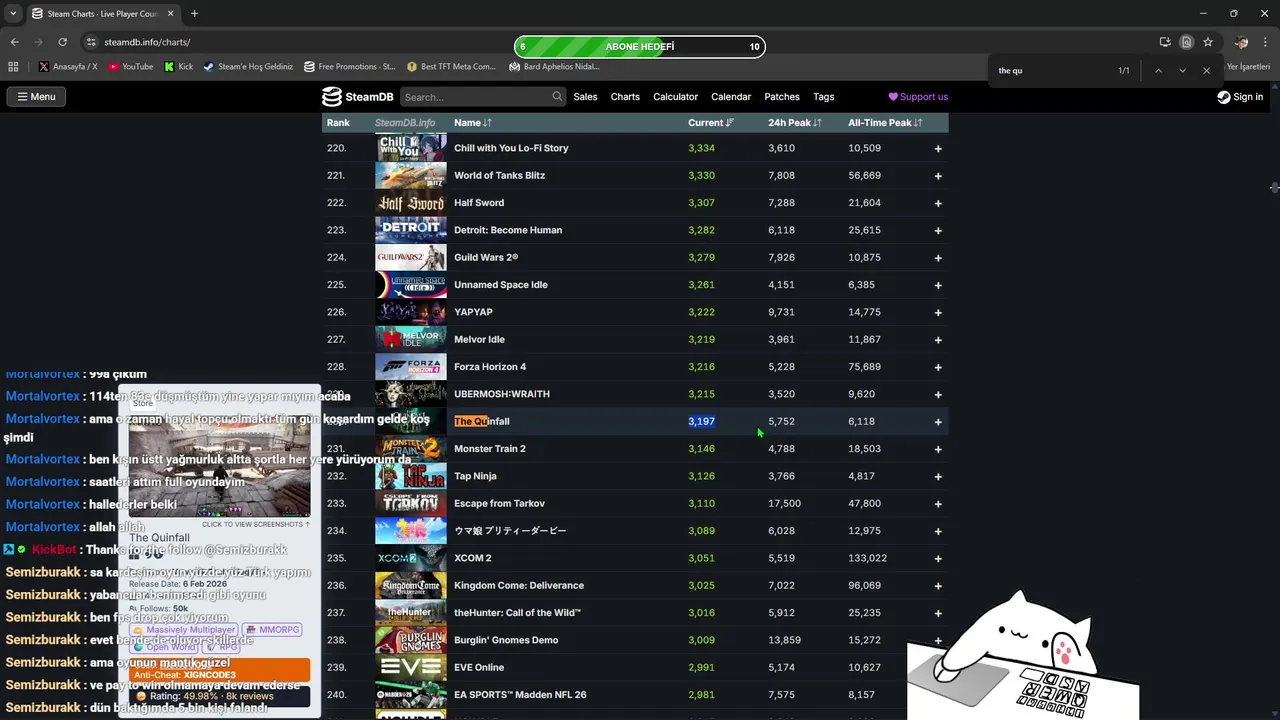1280x720 pixels.
Task: Expand the Monster Train 2 row with plus
Action: click(938, 449)
